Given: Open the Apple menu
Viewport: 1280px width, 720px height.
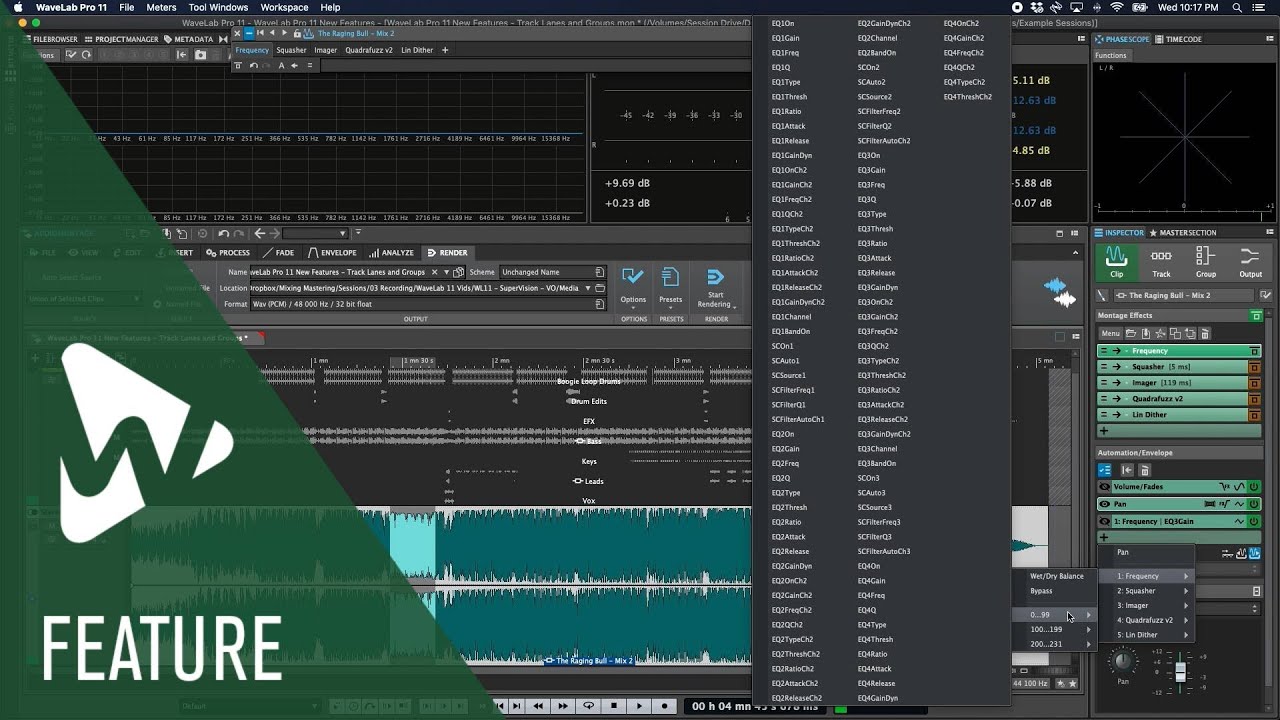Looking at the screenshot, I should (x=17, y=7).
